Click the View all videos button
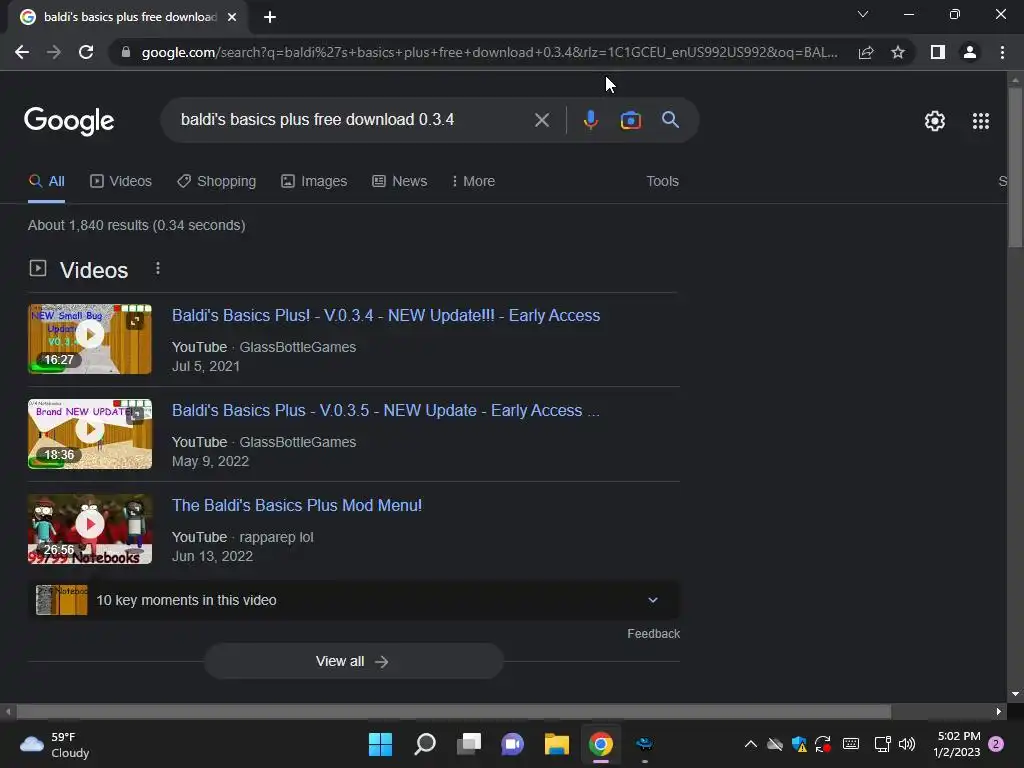The image size is (1024, 768). tap(353, 662)
